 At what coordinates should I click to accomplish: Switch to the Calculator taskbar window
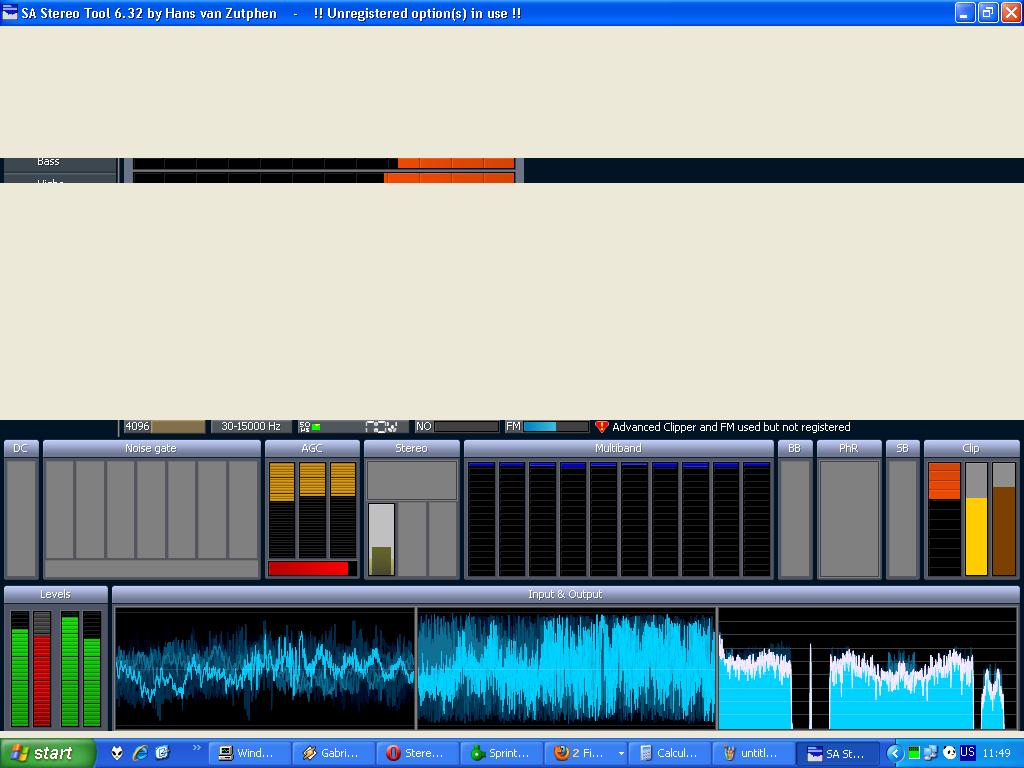tap(671, 753)
